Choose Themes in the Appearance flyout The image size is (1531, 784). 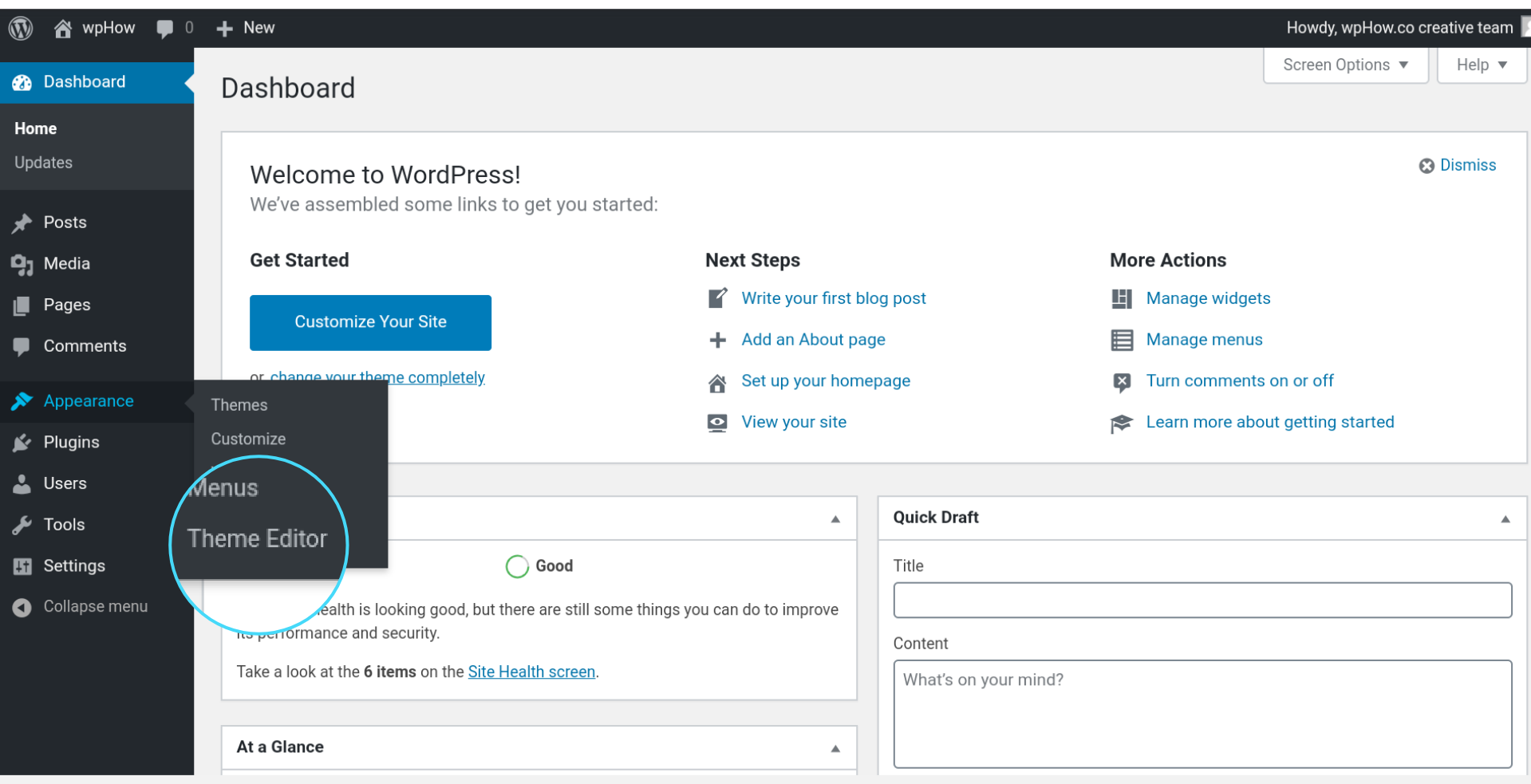239,404
